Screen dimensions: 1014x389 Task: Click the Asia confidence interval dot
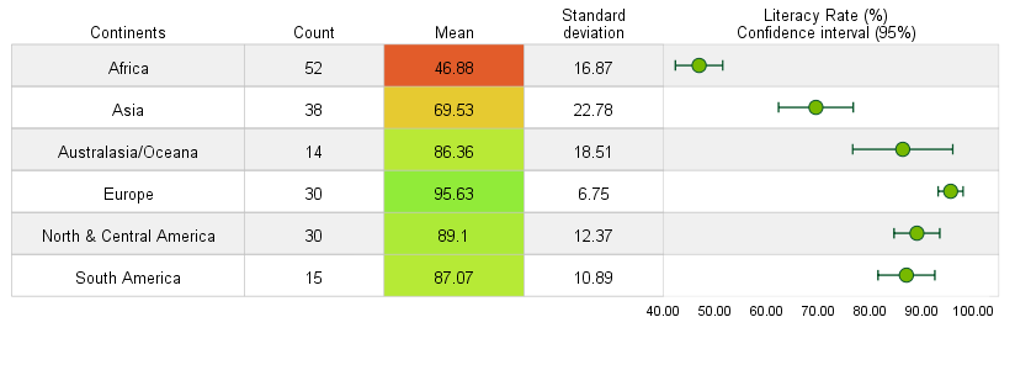pos(815,107)
